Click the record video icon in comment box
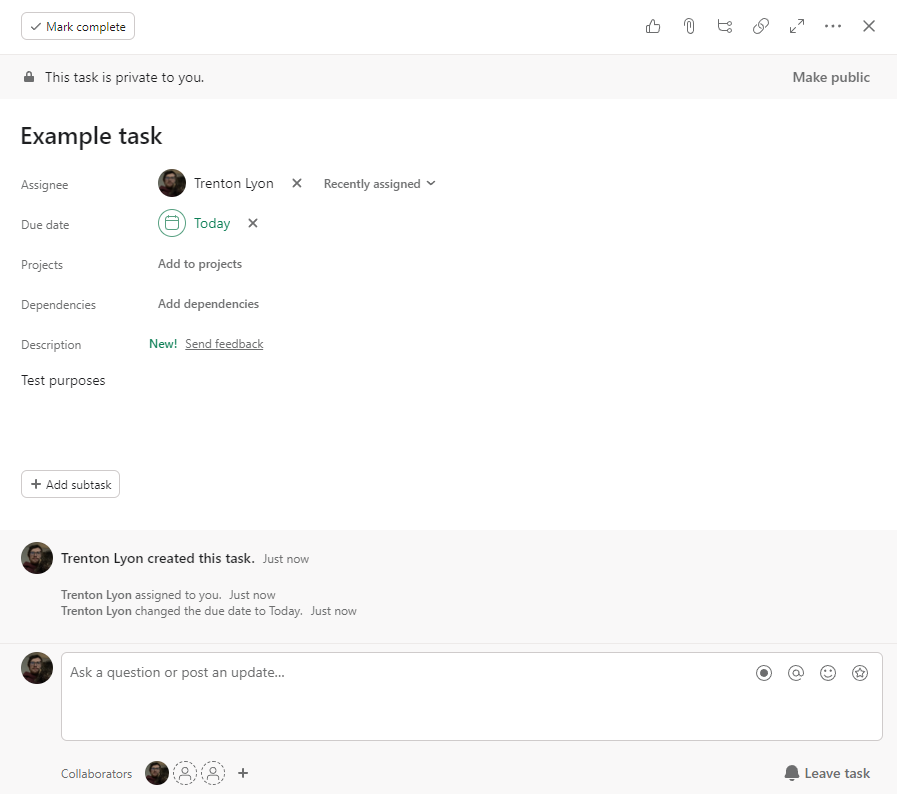The image size is (897, 794). [x=764, y=673]
